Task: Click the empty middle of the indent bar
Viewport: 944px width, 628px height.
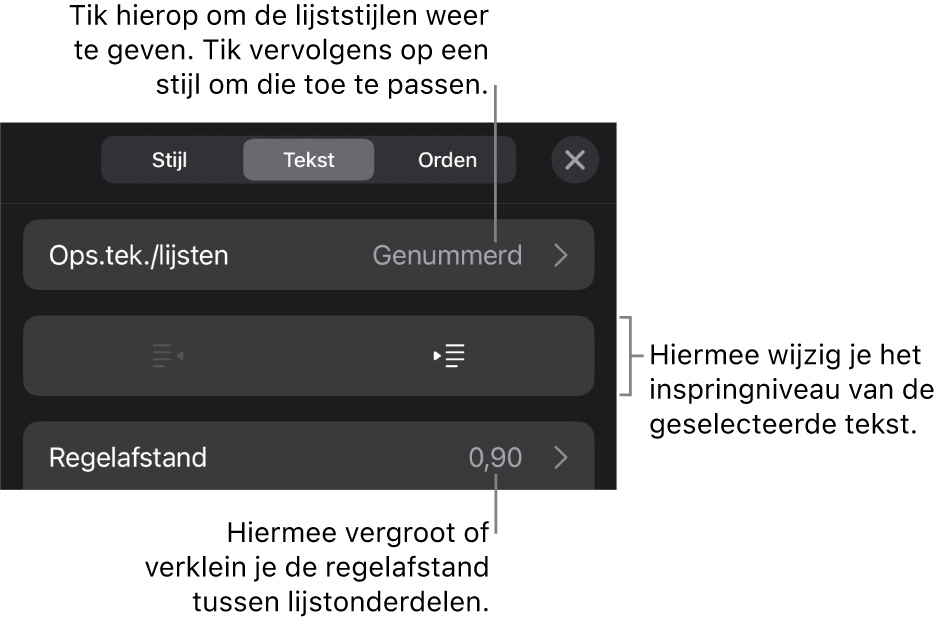Action: tap(308, 356)
